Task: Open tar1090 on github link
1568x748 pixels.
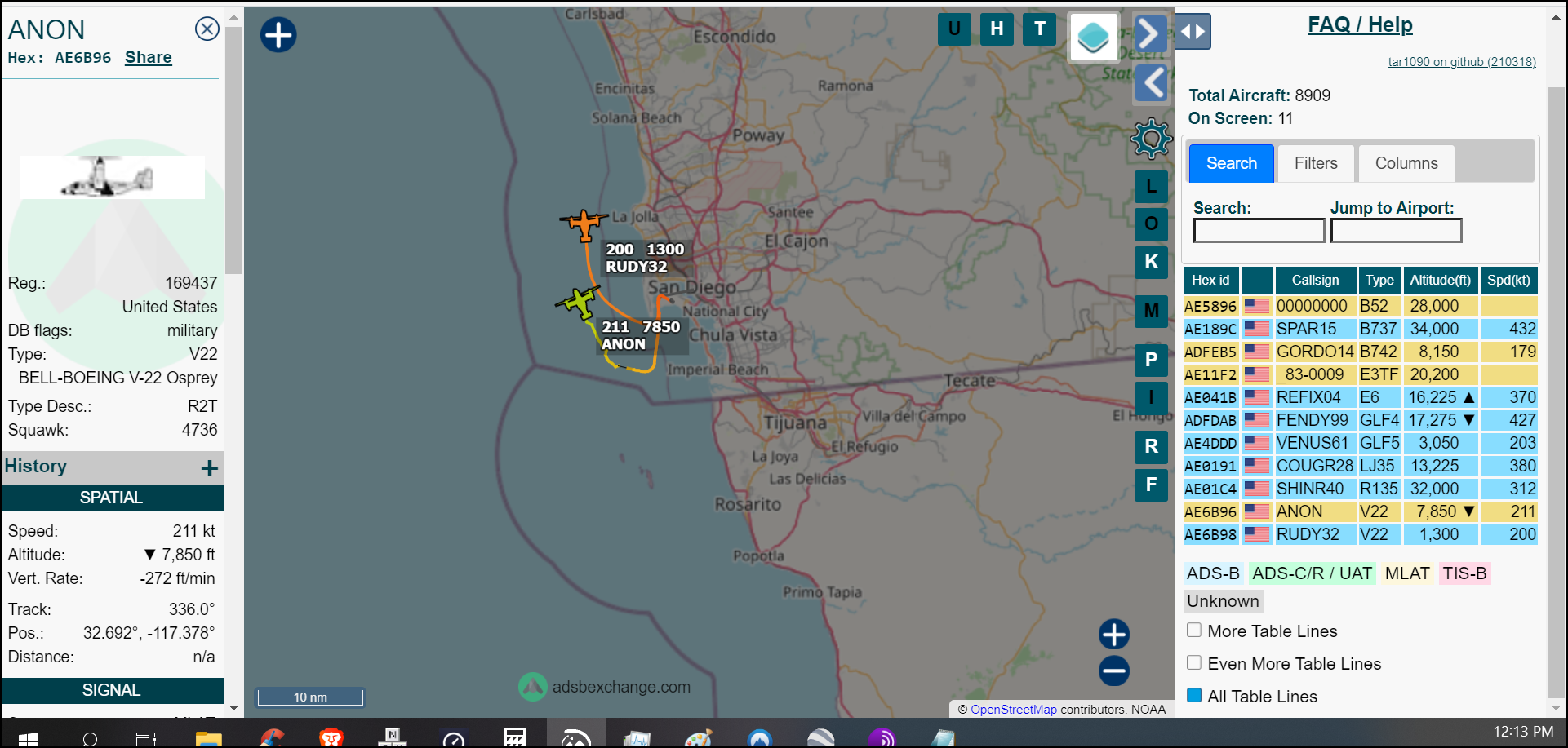Action: (x=1462, y=62)
